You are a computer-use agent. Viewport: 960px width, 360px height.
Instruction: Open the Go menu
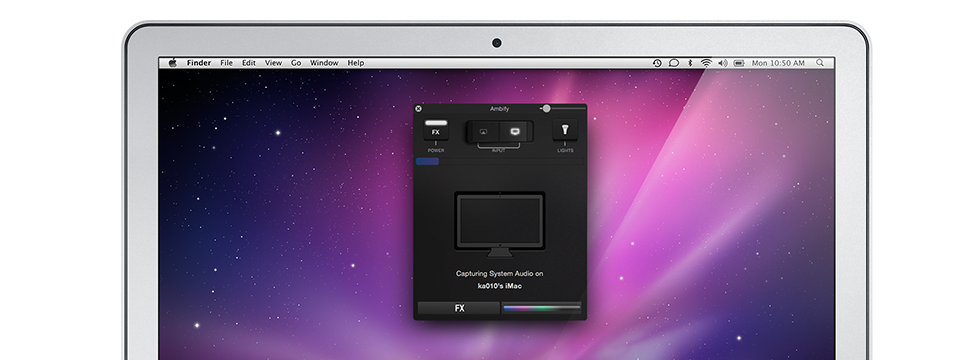(x=296, y=62)
